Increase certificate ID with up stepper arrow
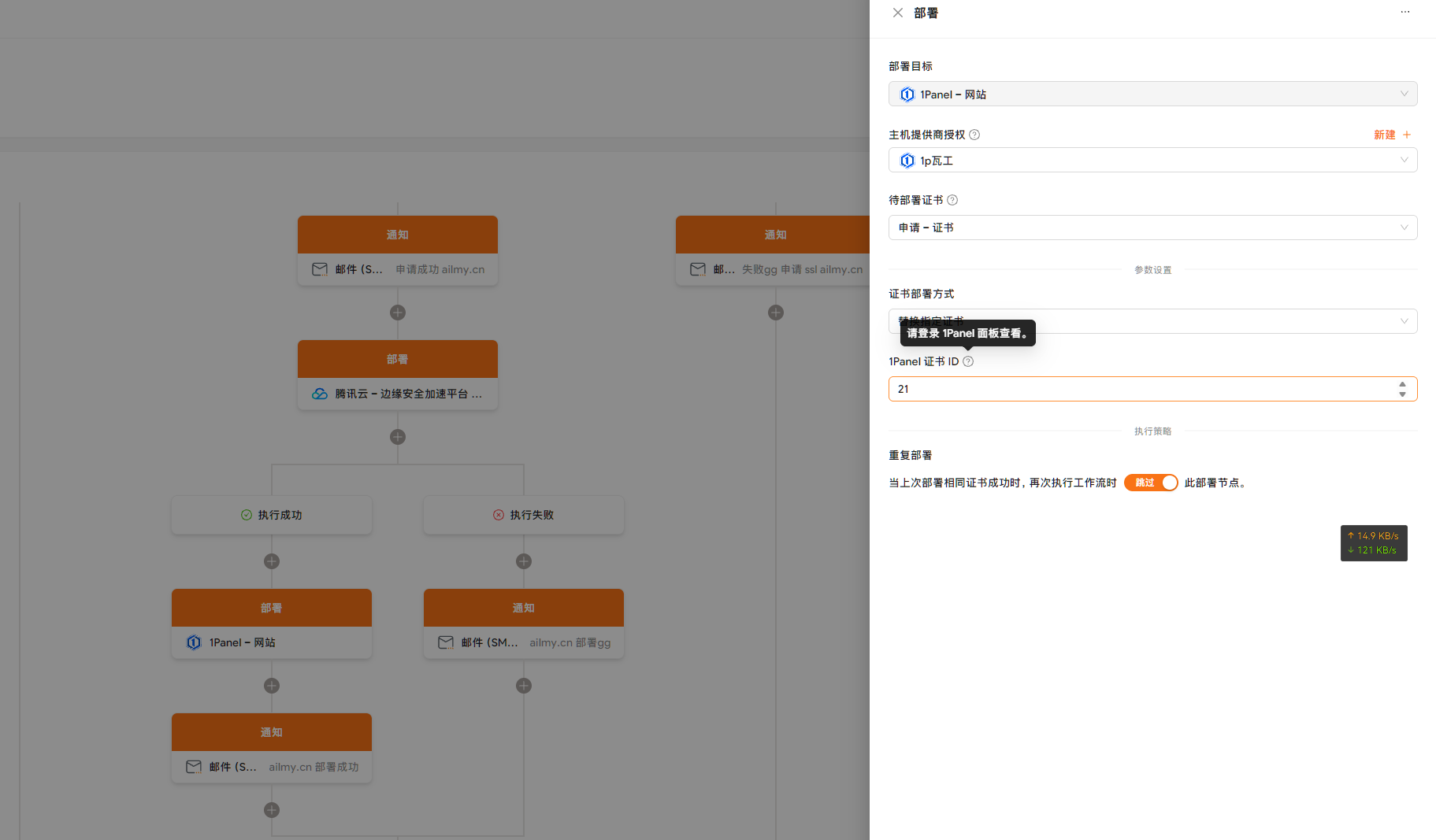 pos(1402,384)
